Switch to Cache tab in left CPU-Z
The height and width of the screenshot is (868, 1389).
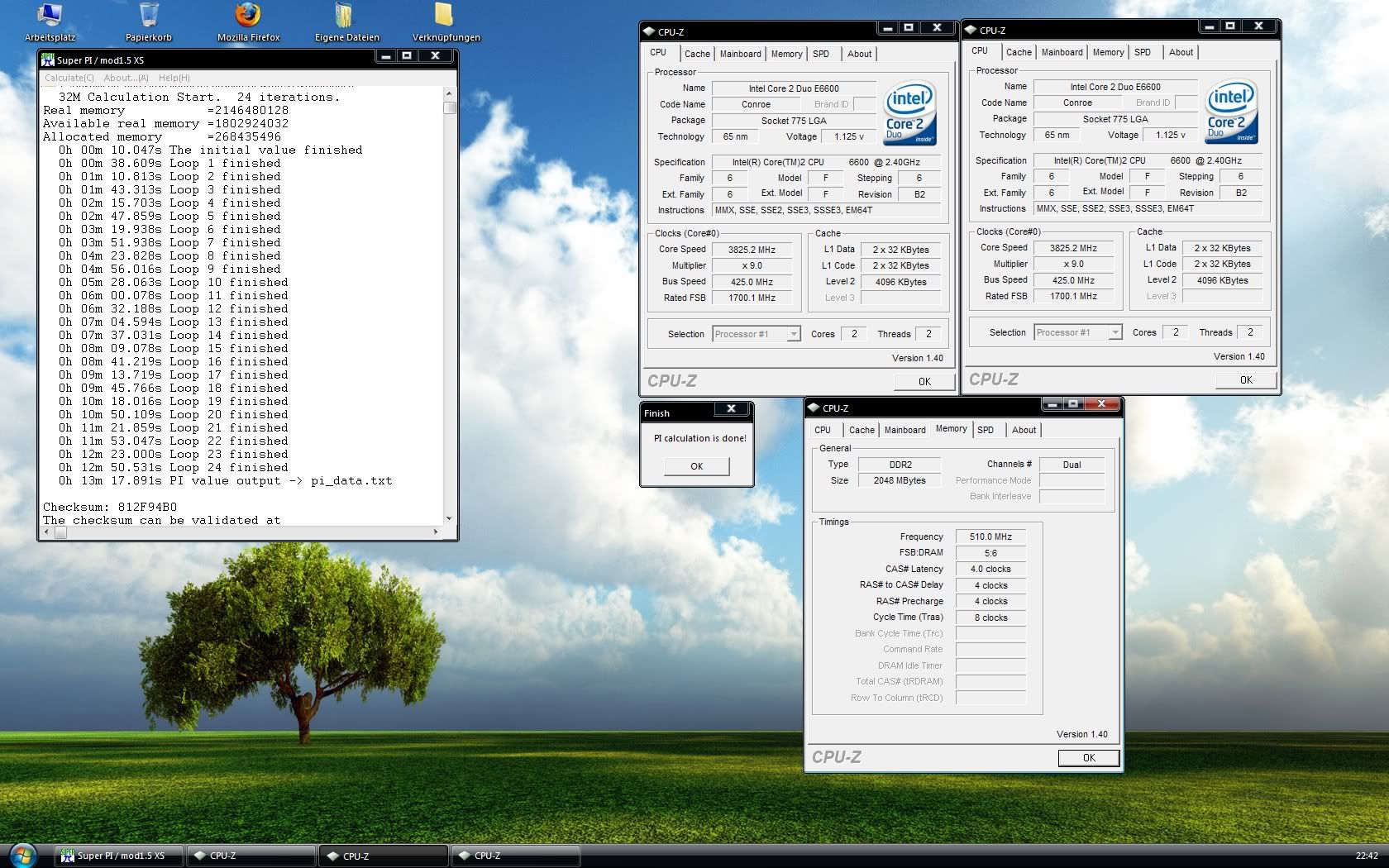[x=697, y=54]
